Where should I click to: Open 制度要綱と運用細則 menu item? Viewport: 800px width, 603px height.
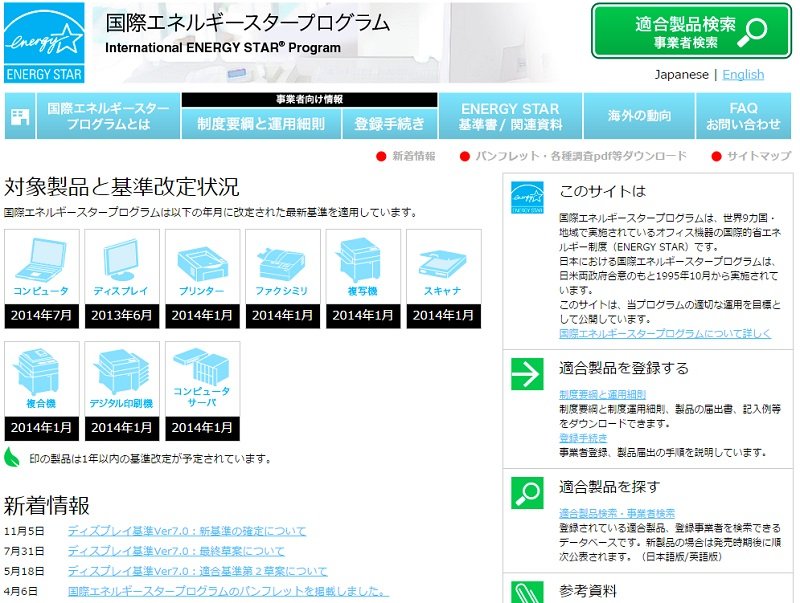tap(261, 123)
